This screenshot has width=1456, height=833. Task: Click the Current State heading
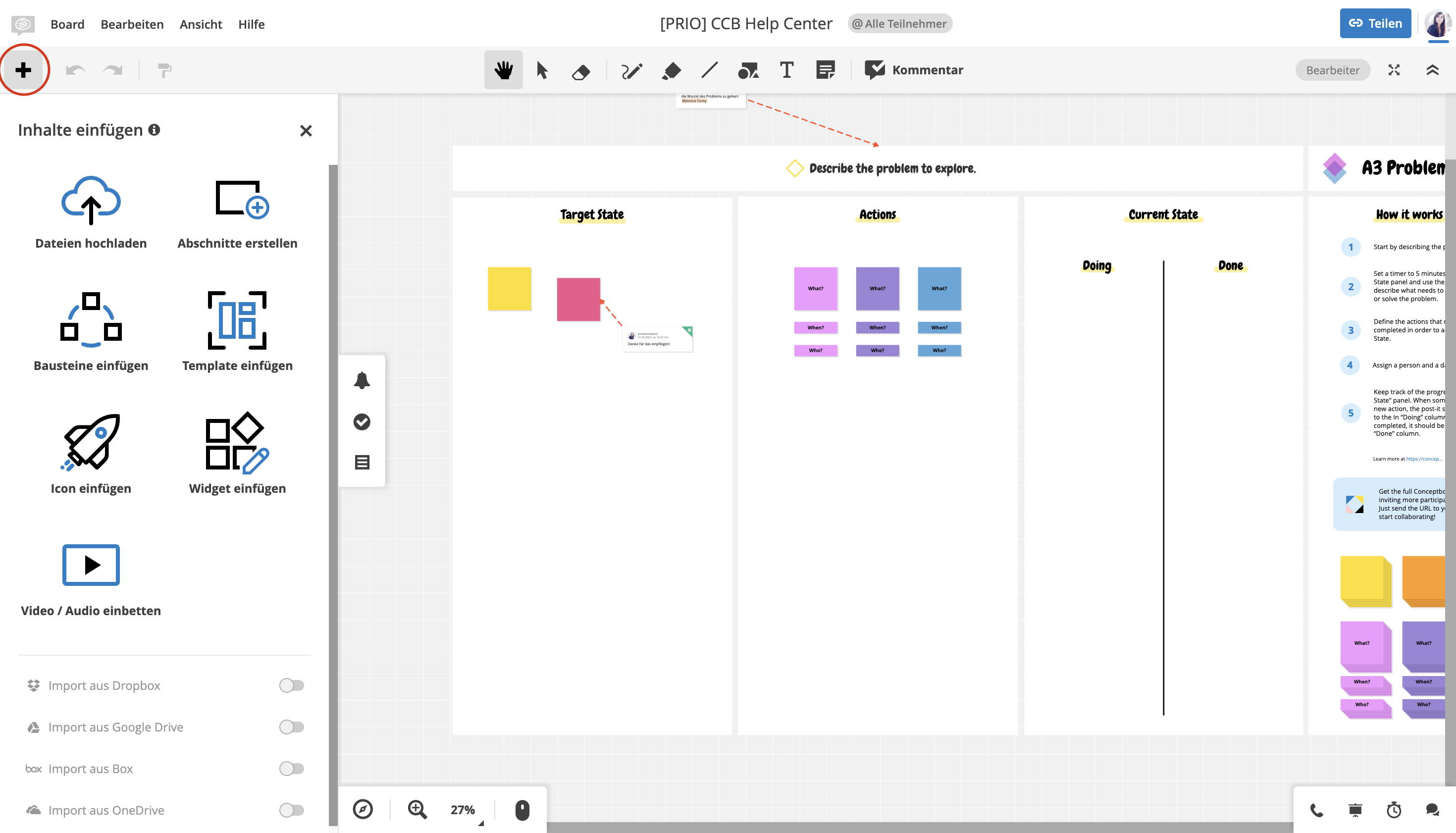click(x=1163, y=214)
